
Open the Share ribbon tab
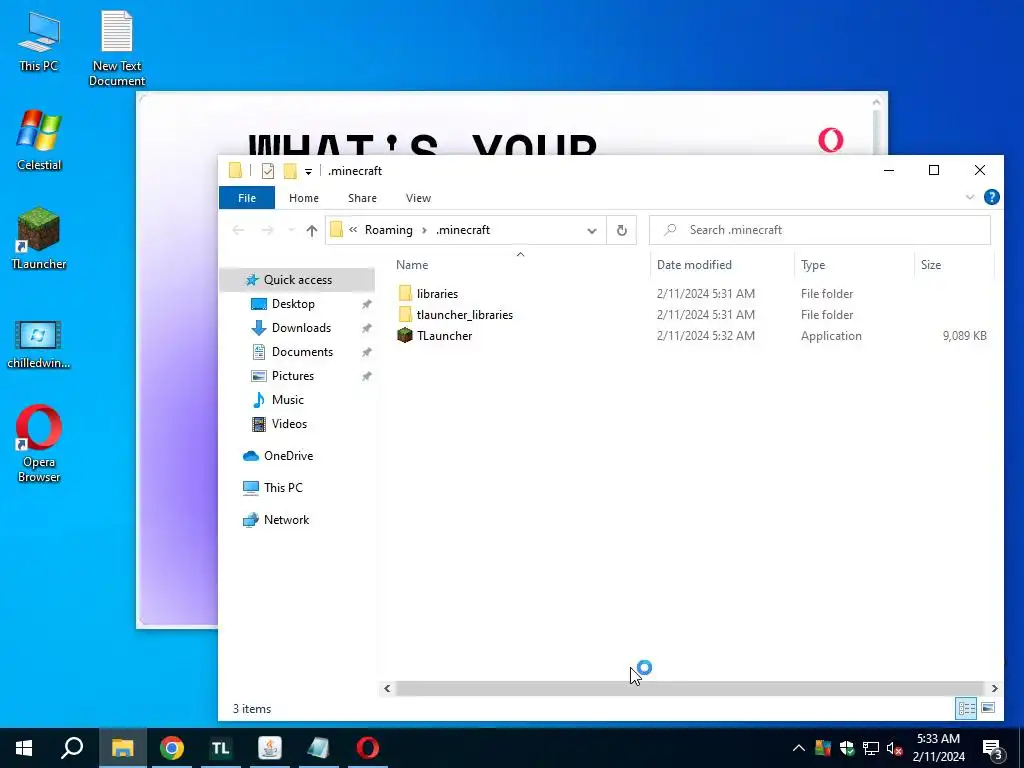click(x=362, y=198)
